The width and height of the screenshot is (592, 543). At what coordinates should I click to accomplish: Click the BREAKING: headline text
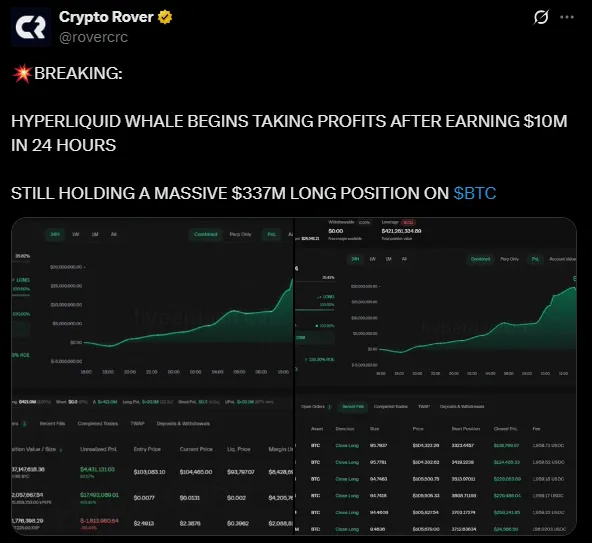click(78, 73)
